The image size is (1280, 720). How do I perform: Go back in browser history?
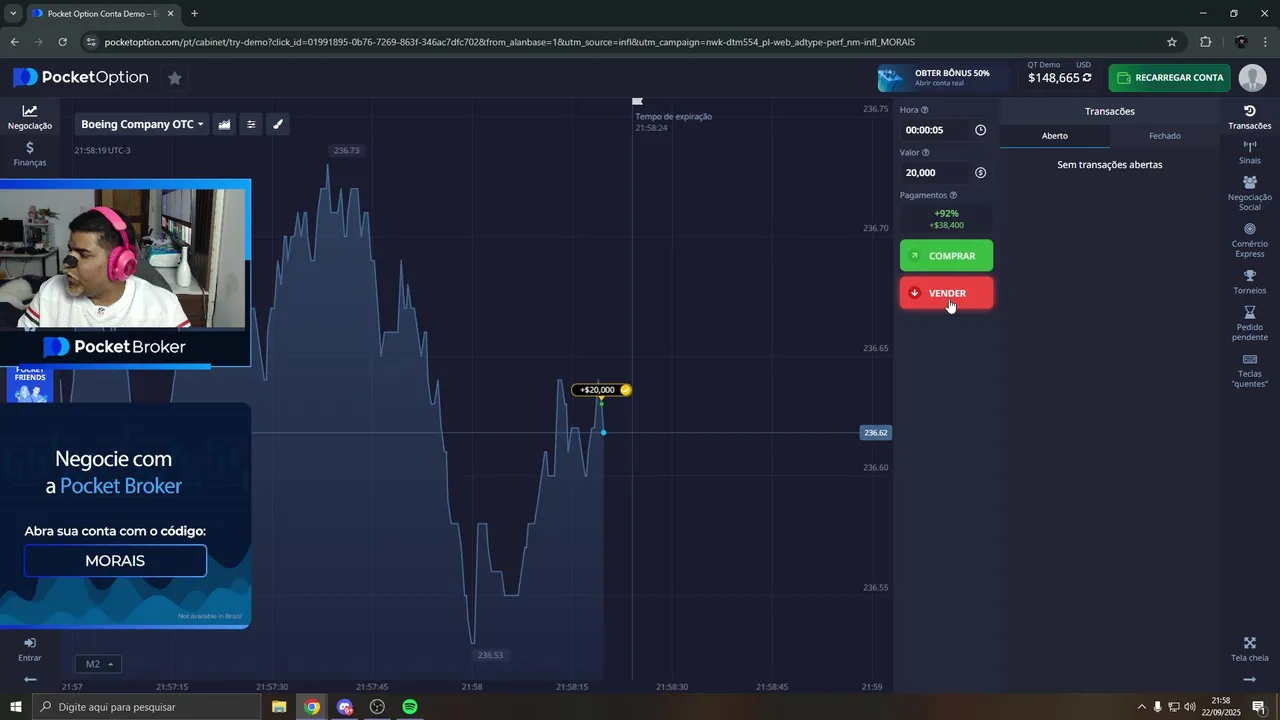click(14, 42)
